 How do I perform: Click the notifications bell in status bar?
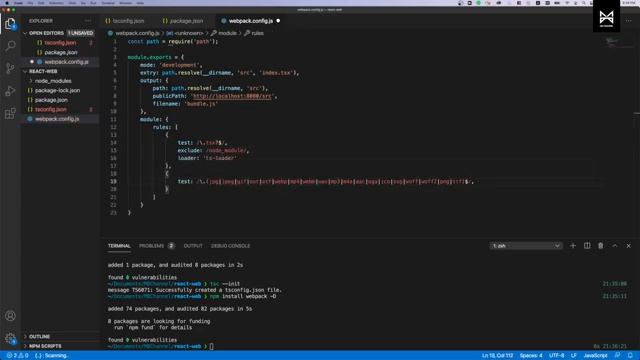pos(630,356)
